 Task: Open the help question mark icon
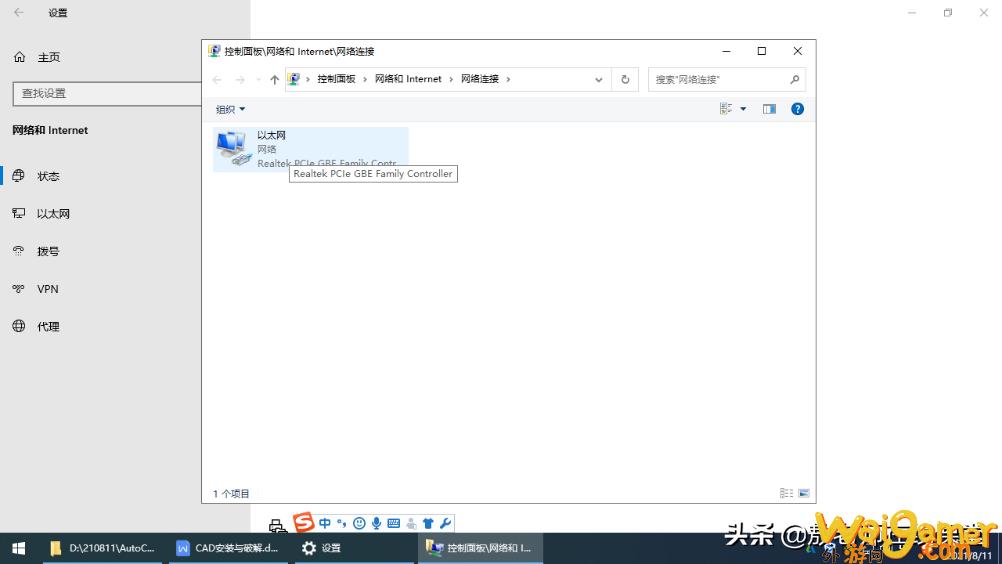[x=798, y=109]
